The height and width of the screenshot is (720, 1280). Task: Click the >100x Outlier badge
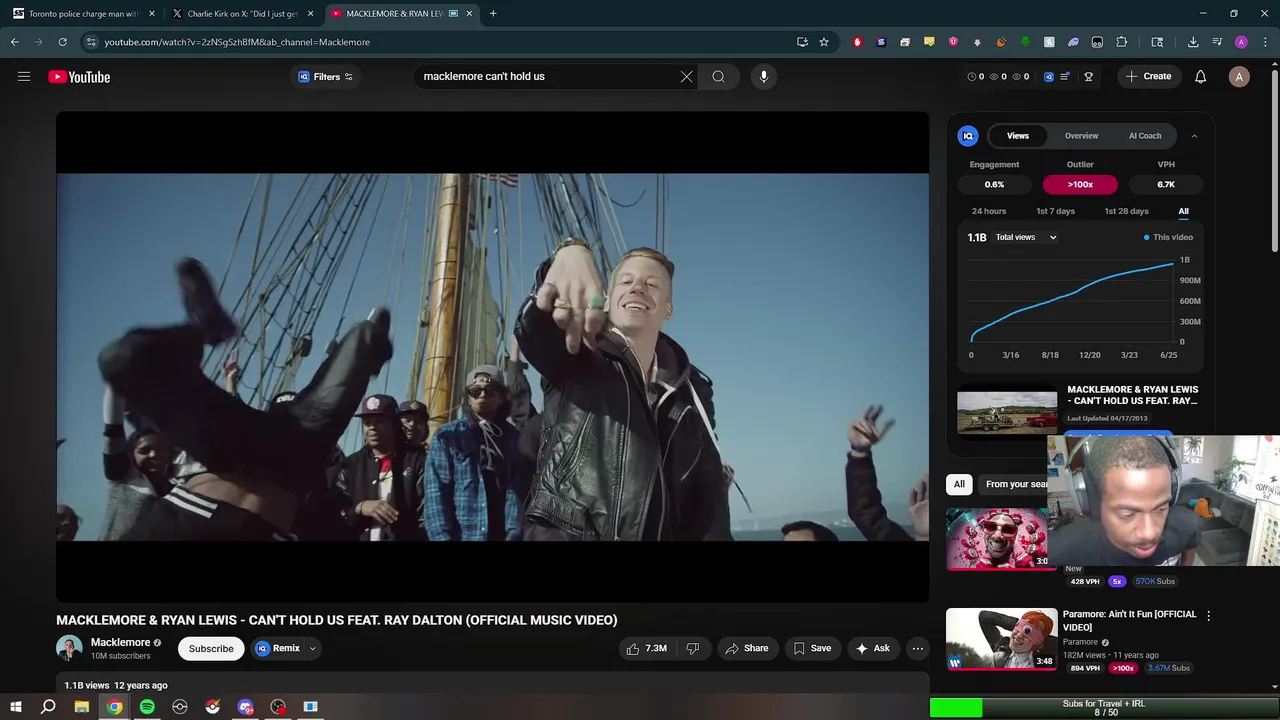(x=1080, y=184)
